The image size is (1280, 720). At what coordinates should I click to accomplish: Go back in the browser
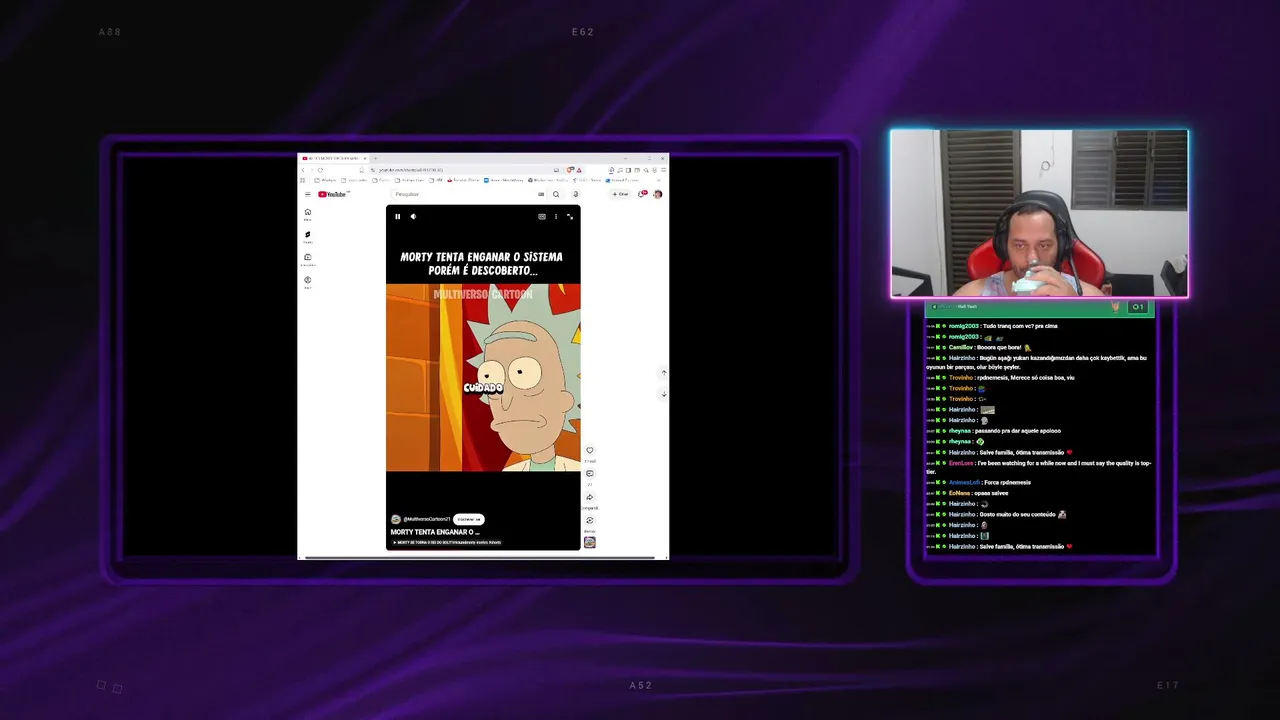point(304,170)
